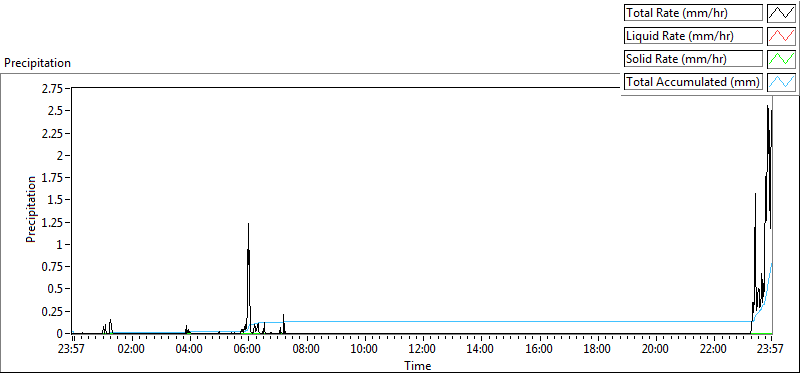
Task: Select the Total Accumulated (mm) legend label
Action: 693,82
